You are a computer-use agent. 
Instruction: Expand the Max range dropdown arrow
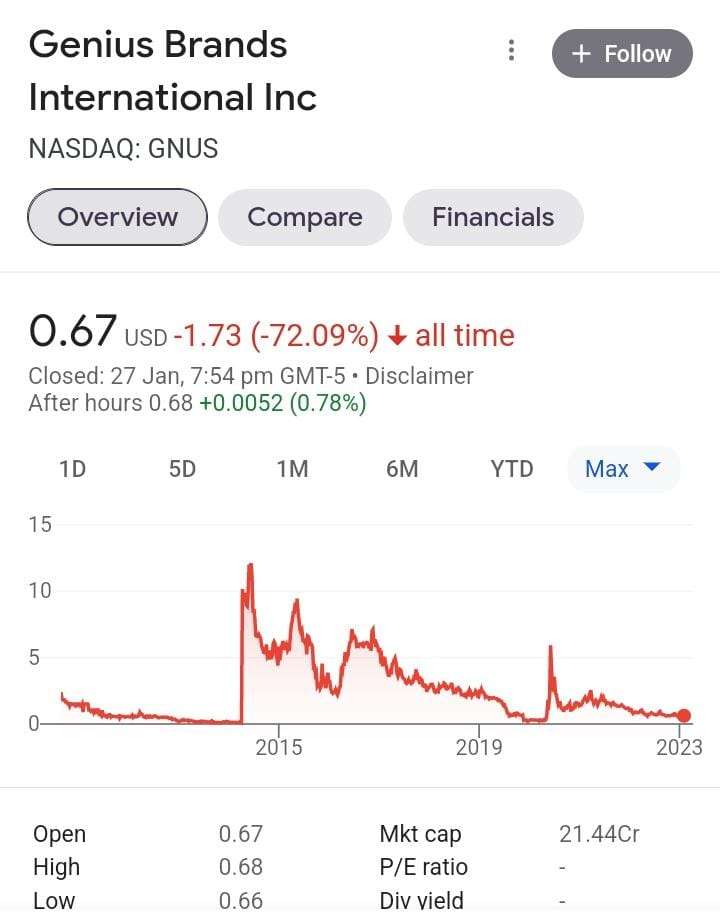pos(652,467)
